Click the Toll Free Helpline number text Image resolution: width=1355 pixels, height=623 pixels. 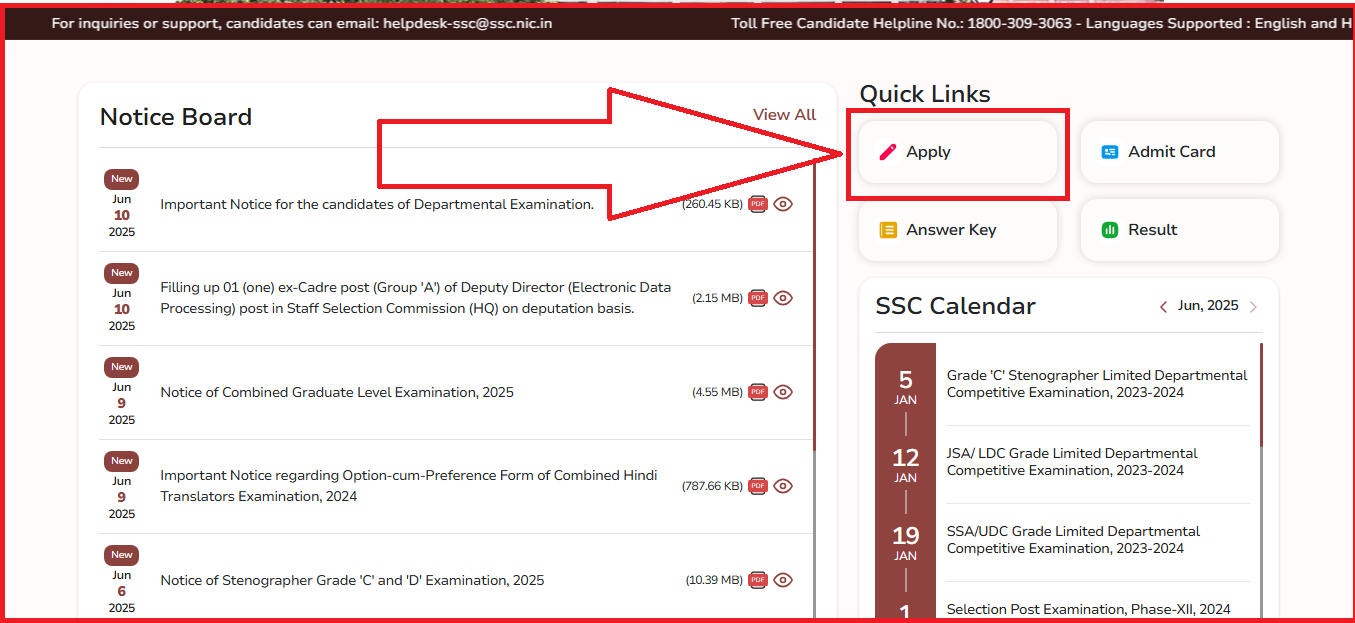coord(1019,23)
